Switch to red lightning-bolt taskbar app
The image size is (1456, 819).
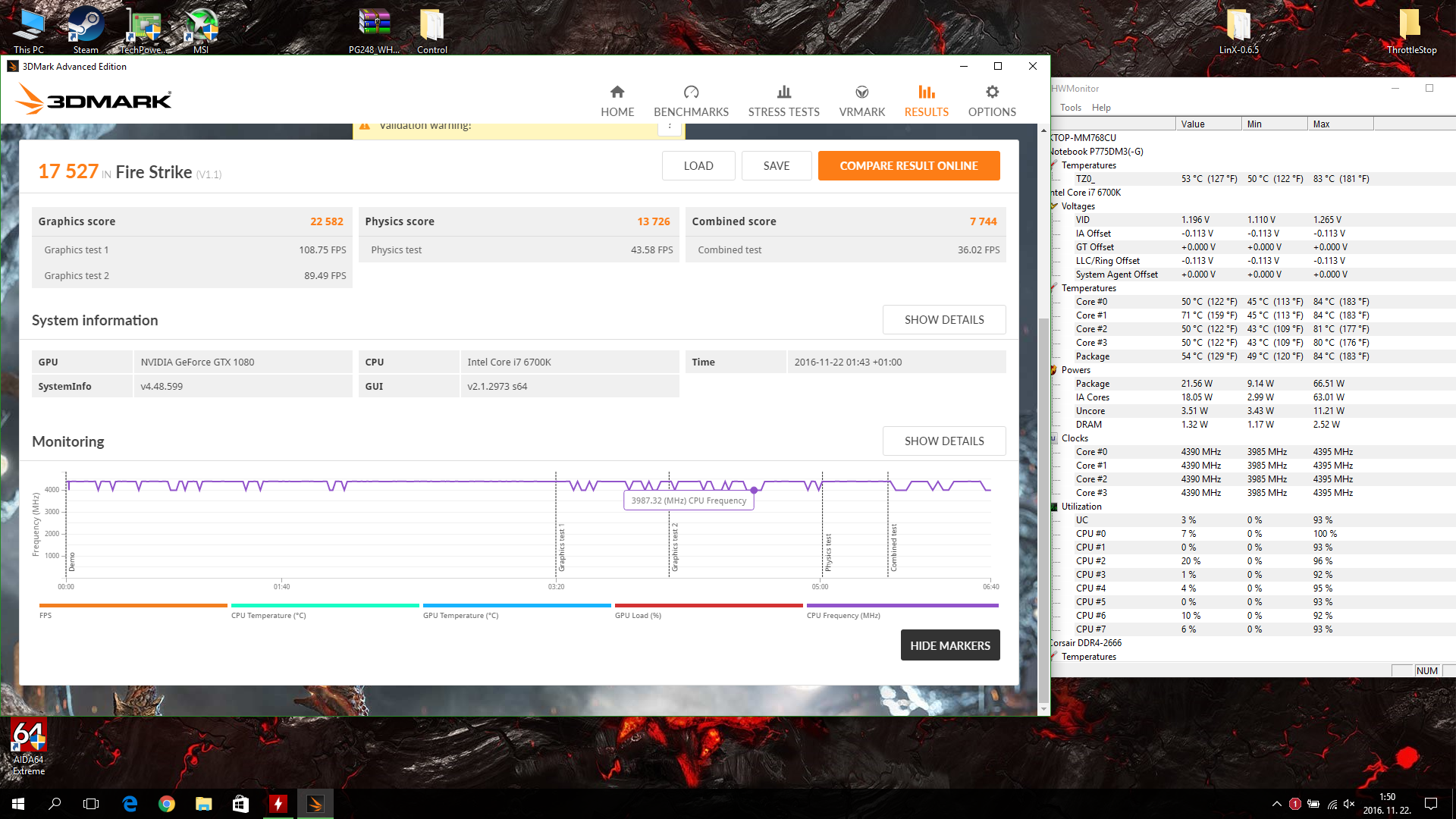pyautogui.click(x=278, y=804)
